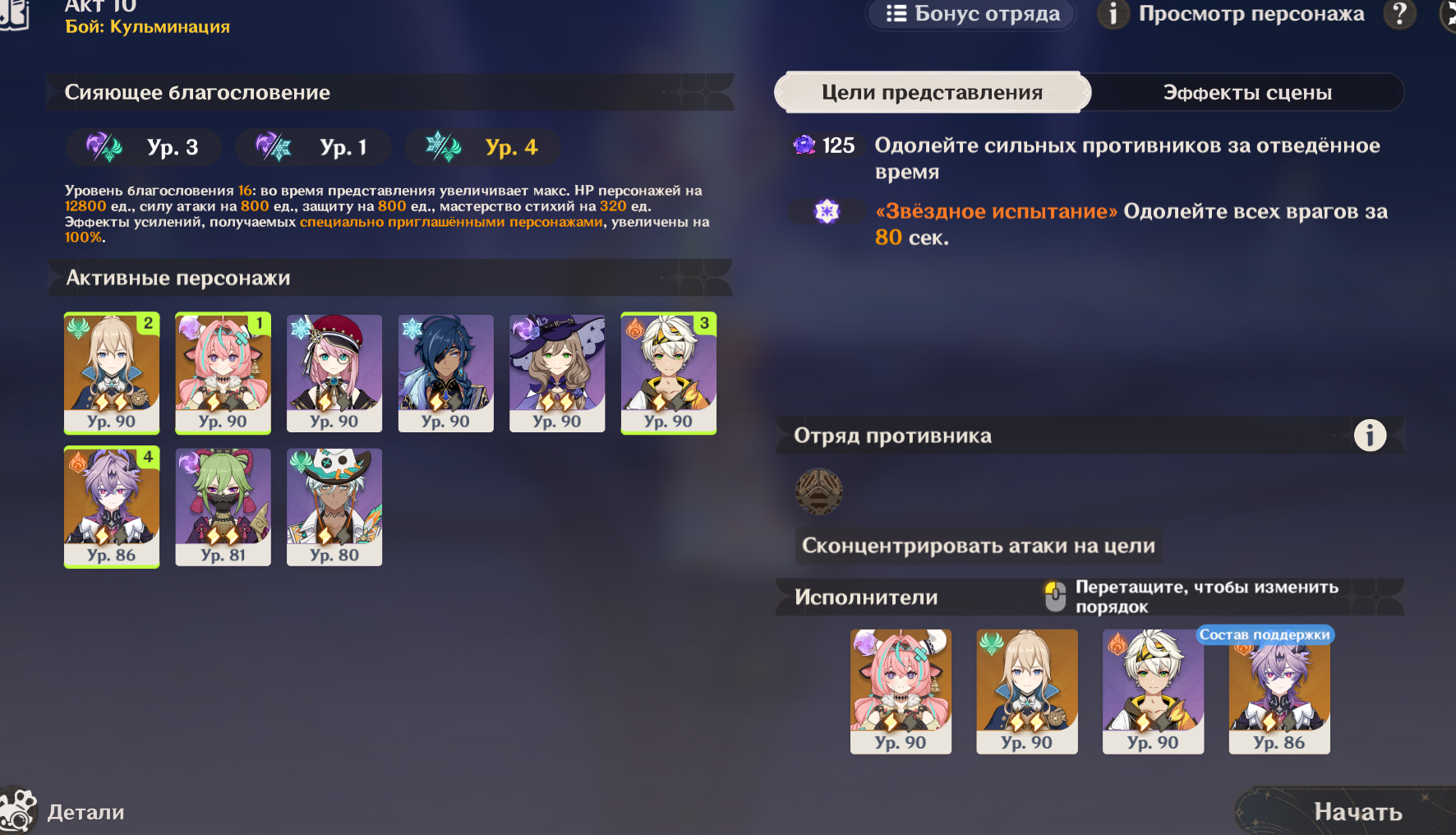Select highlighted blessing icon Ур. 4
The image size is (1456, 835).
[483, 147]
